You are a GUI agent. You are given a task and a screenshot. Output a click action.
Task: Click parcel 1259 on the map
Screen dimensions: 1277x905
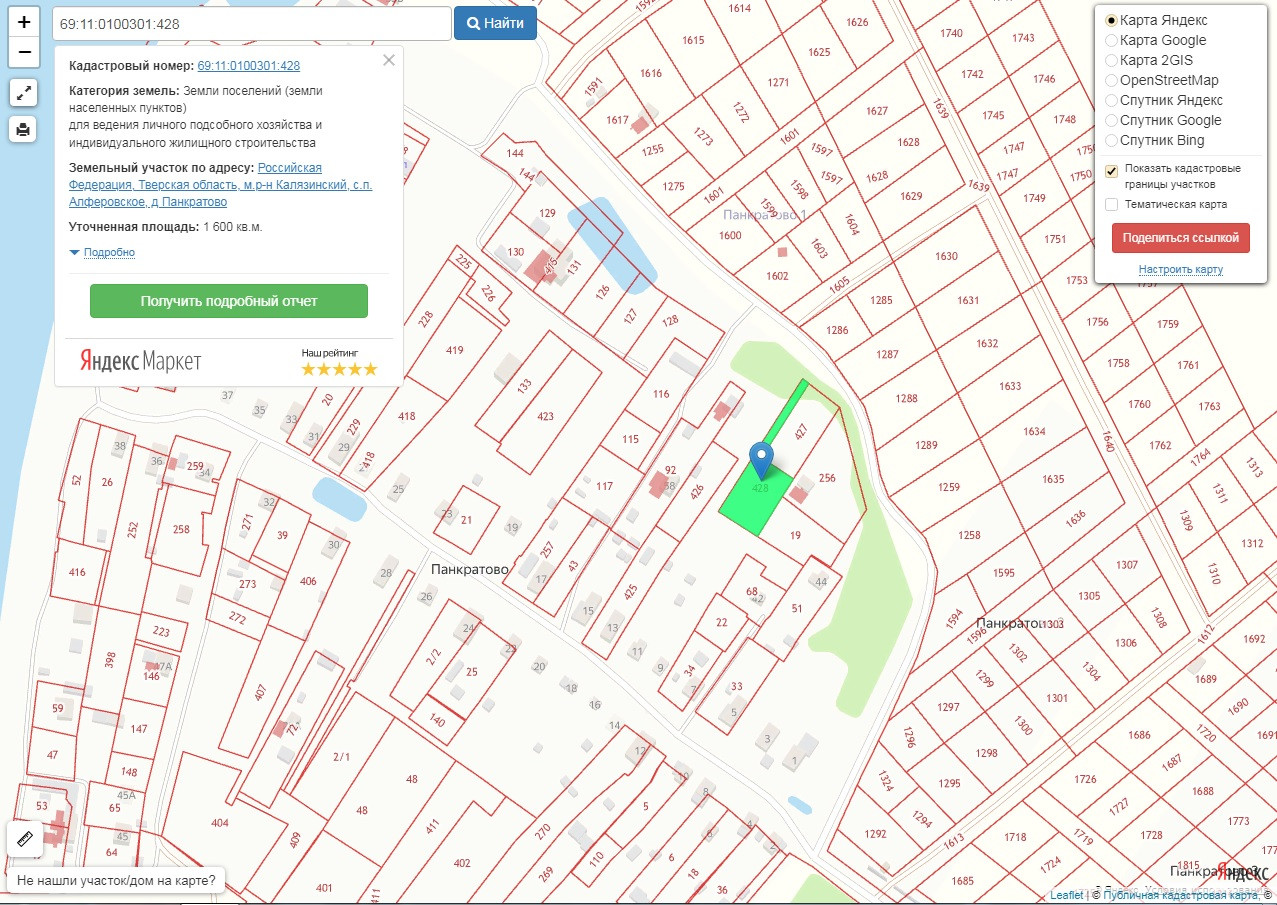(949, 487)
